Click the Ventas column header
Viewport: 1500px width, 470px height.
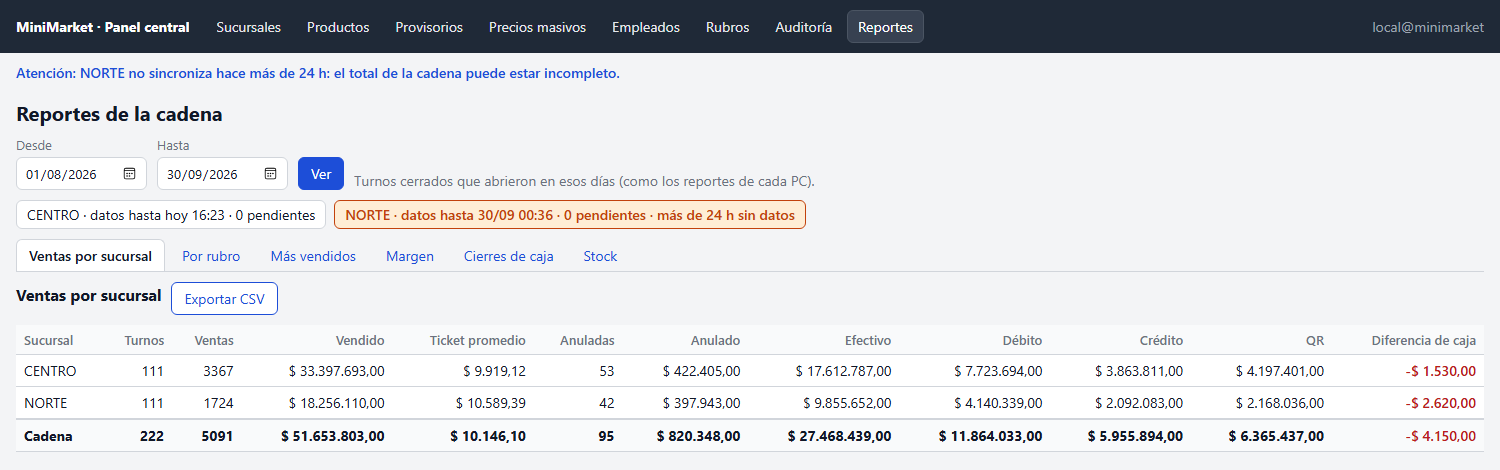(214, 340)
